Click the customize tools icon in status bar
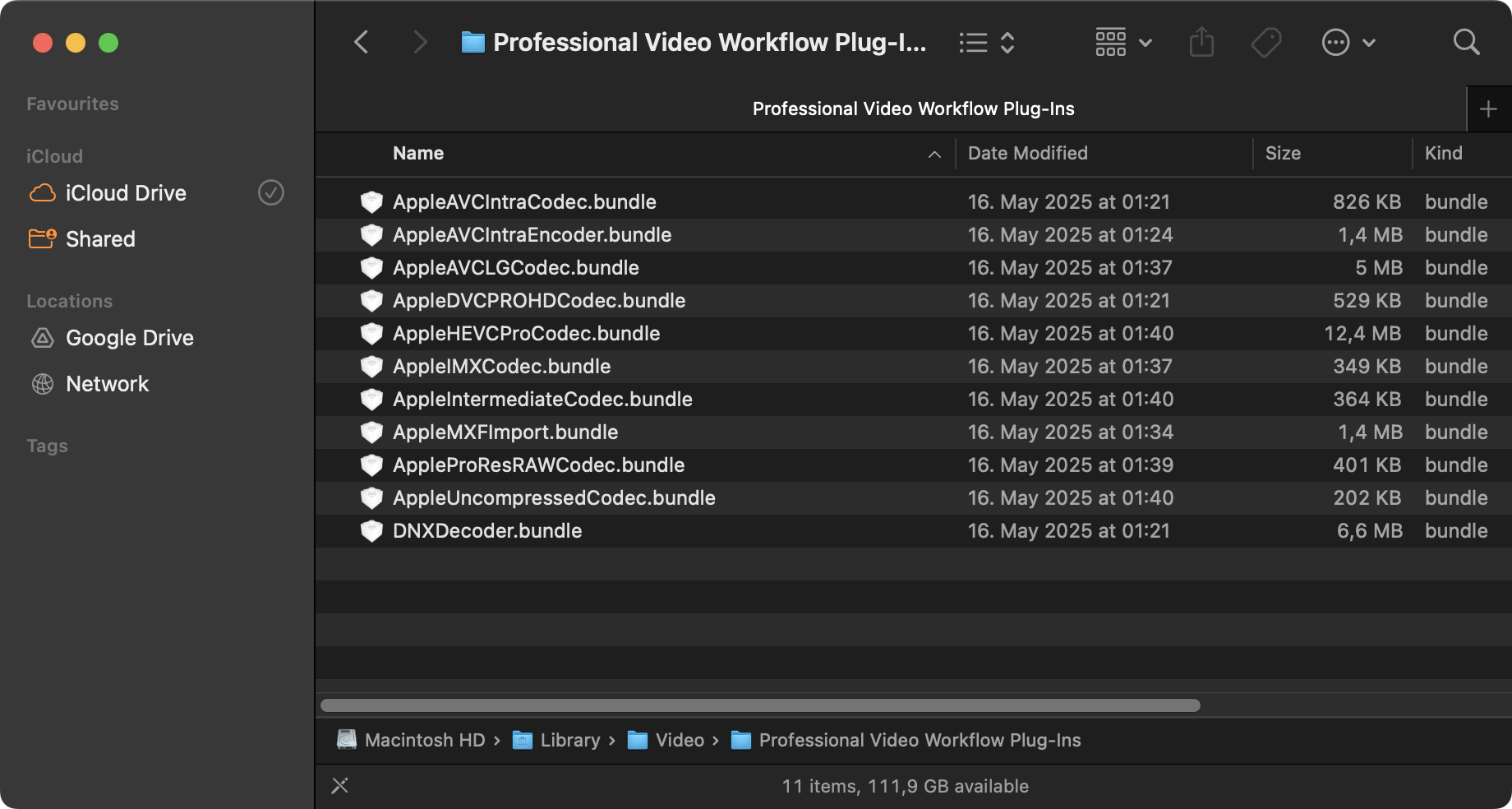 [x=339, y=786]
